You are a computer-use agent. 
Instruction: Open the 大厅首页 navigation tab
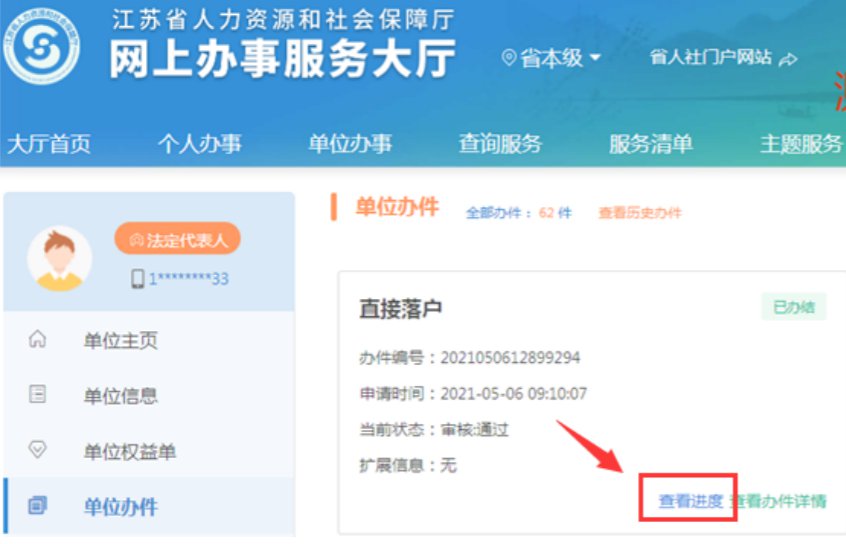point(48,144)
